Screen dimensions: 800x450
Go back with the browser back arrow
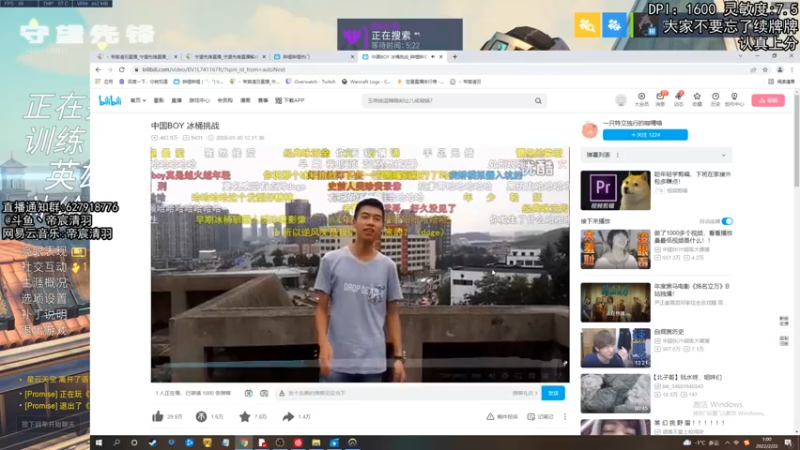pyautogui.click(x=98, y=69)
